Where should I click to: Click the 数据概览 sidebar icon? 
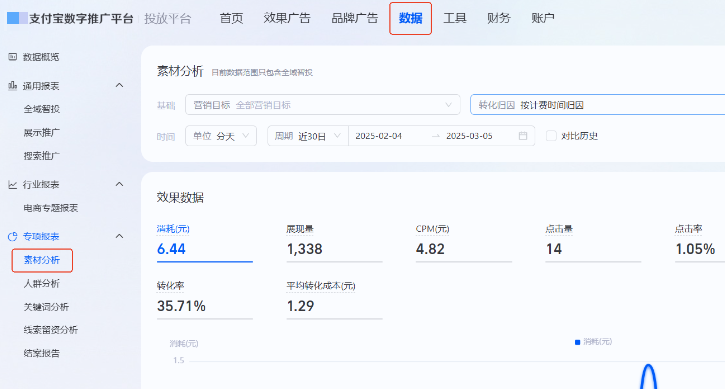click(x=12, y=57)
